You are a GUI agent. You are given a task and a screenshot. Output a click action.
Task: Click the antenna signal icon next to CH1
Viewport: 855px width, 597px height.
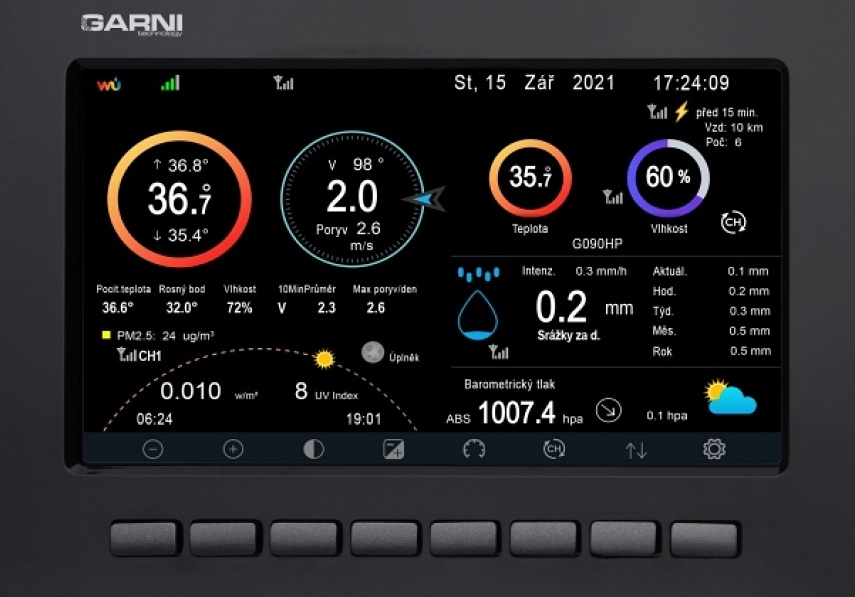[127, 355]
